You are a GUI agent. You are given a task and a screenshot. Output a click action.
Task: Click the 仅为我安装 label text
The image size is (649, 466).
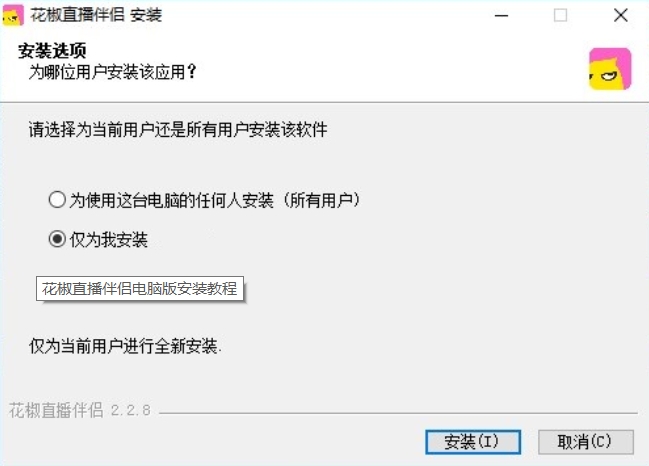(x=108, y=240)
